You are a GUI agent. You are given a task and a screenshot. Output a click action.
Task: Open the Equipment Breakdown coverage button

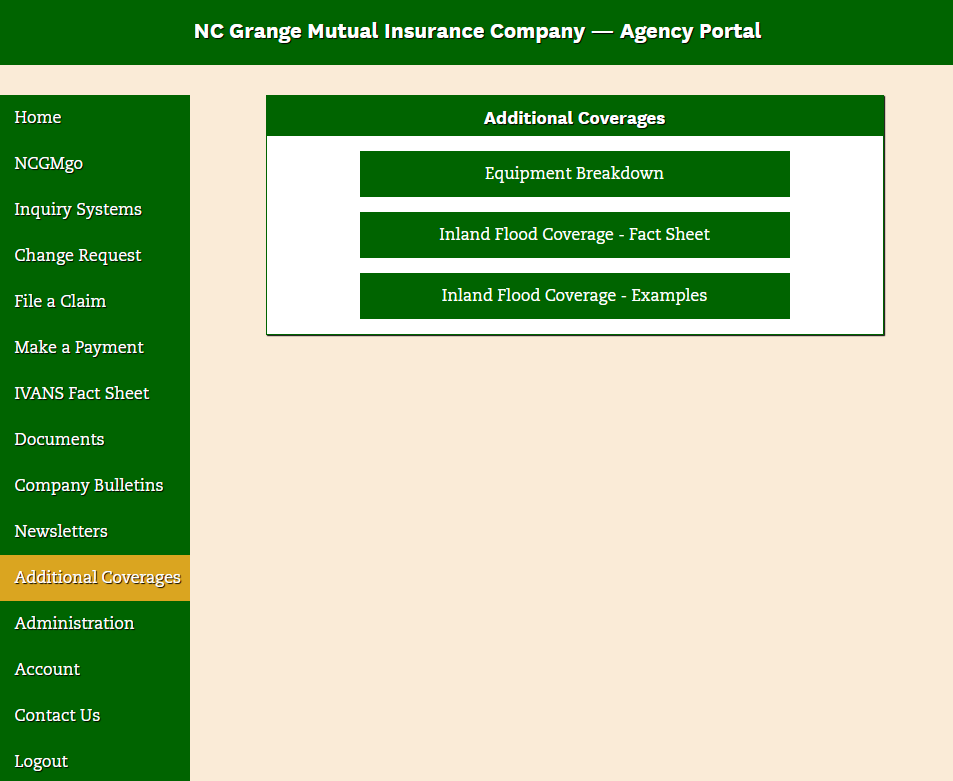coord(574,174)
